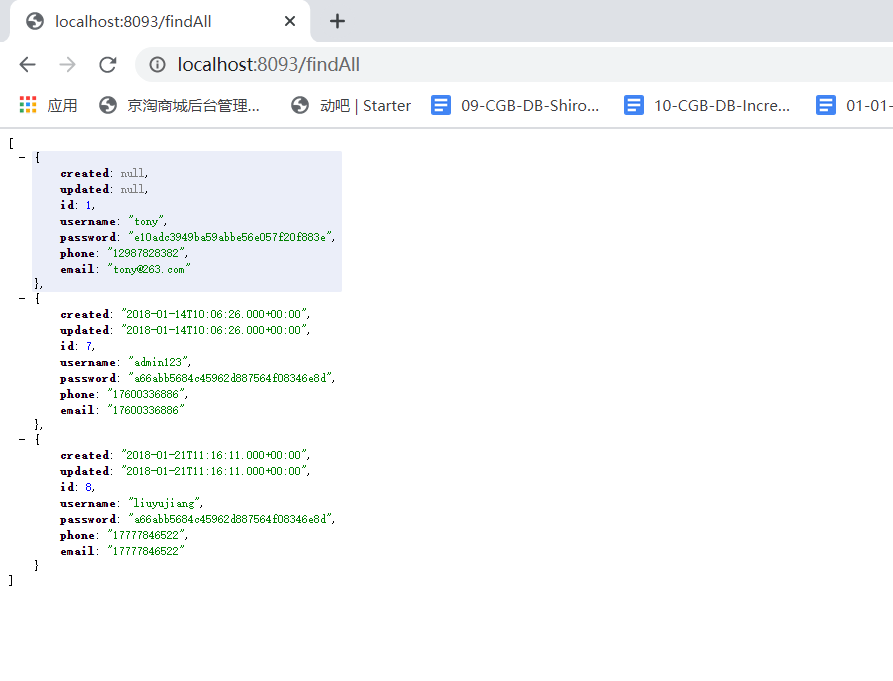Open the 09-CGB-DB-Shiro bookmark
This screenshot has width=893, height=681.
pos(515,105)
